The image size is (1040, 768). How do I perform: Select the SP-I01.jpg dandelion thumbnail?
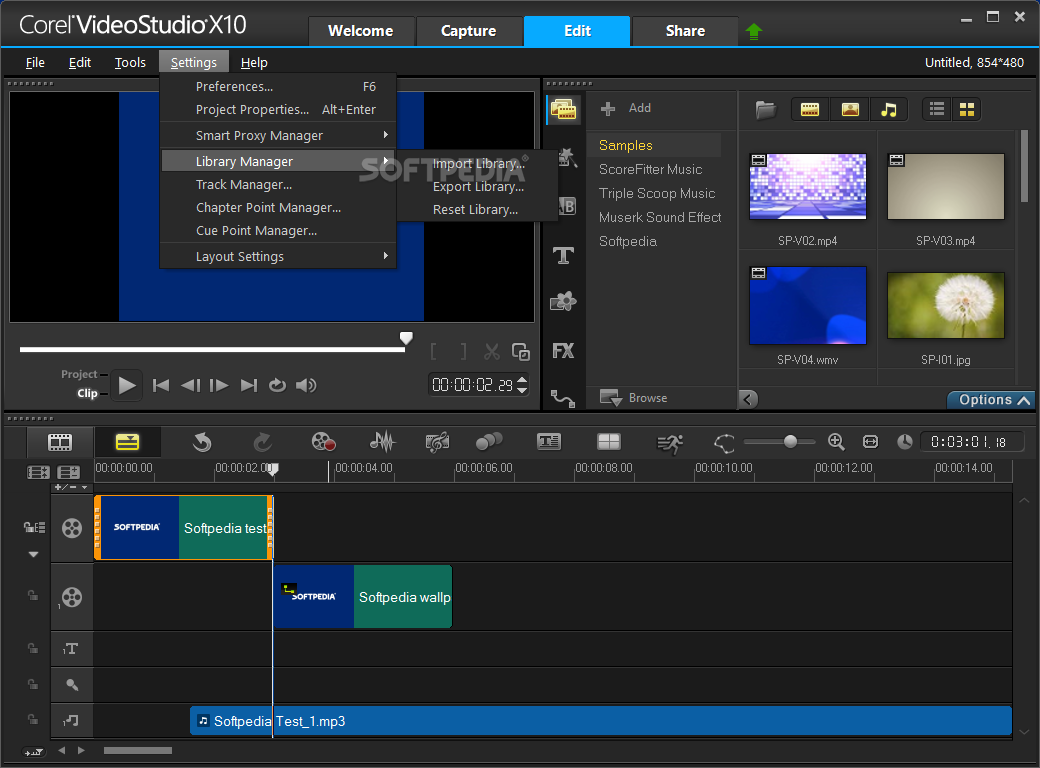coord(946,305)
